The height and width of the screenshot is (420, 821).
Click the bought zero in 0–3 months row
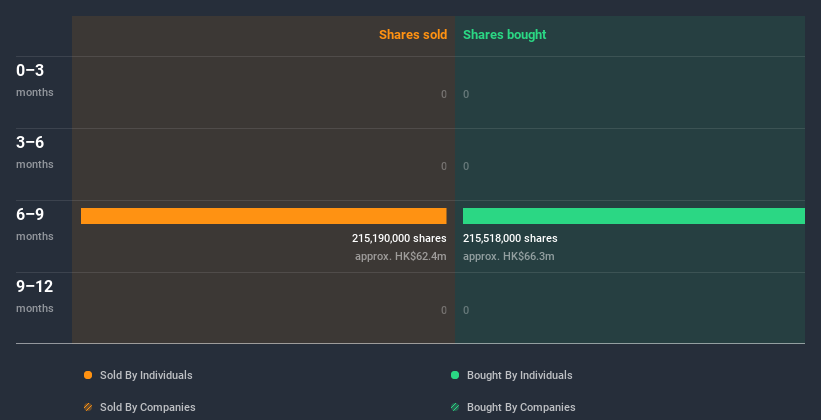pyautogui.click(x=466, y=94)
